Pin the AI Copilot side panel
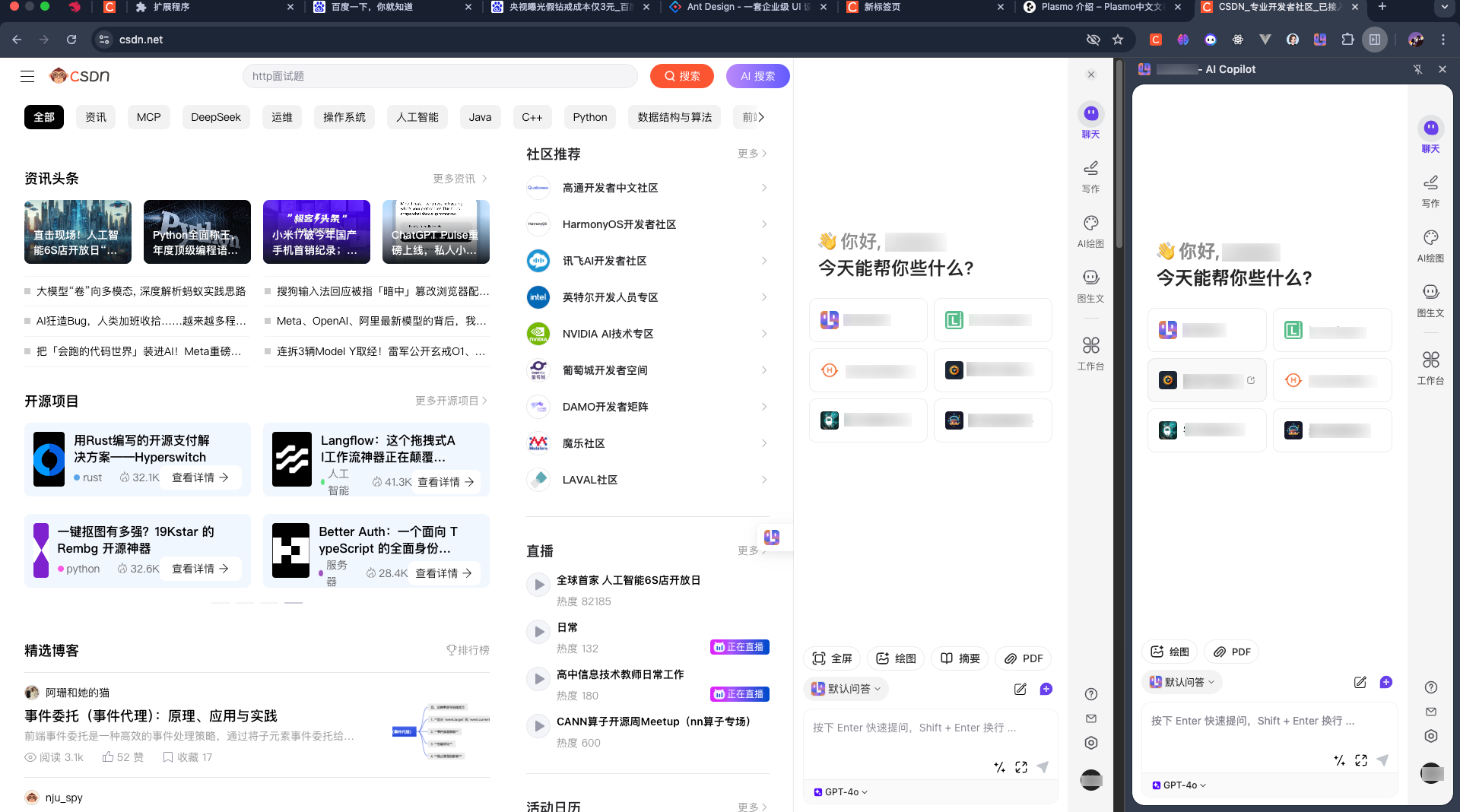 [1418, 69]
